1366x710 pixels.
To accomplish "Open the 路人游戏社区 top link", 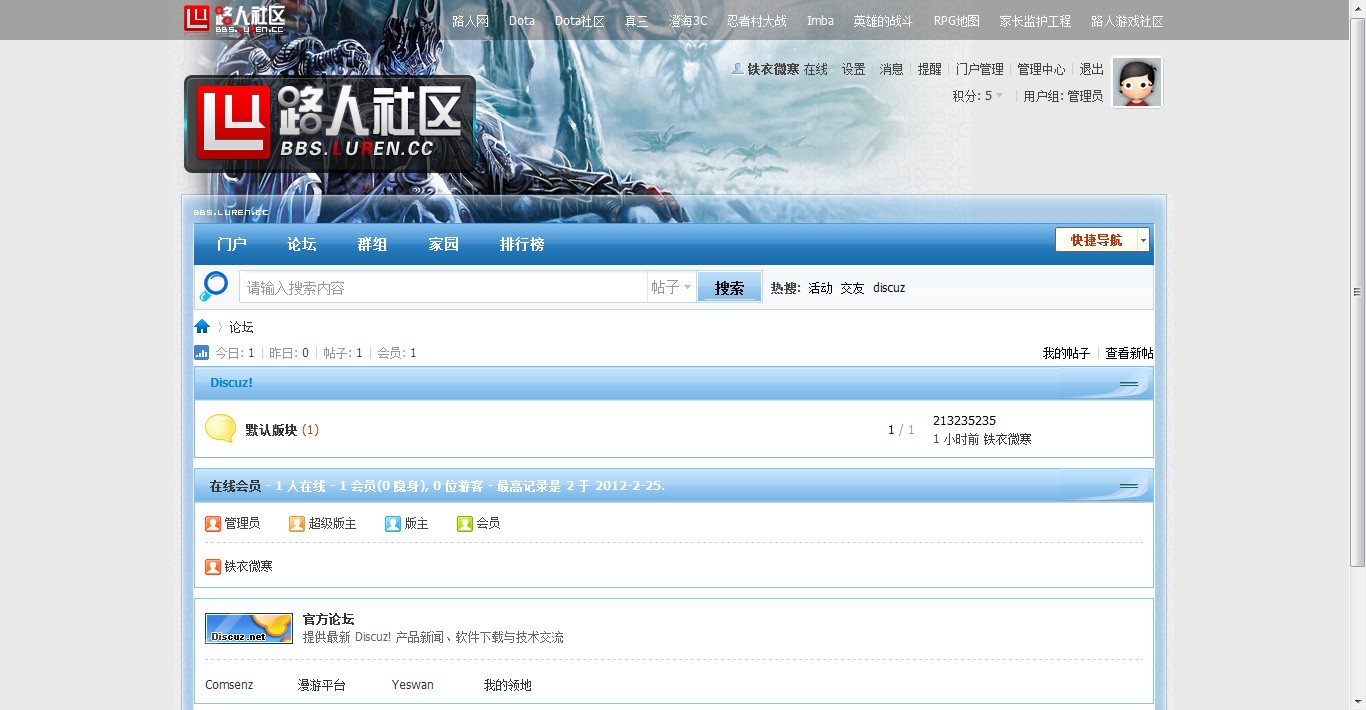I will [x=1127, y=21].
